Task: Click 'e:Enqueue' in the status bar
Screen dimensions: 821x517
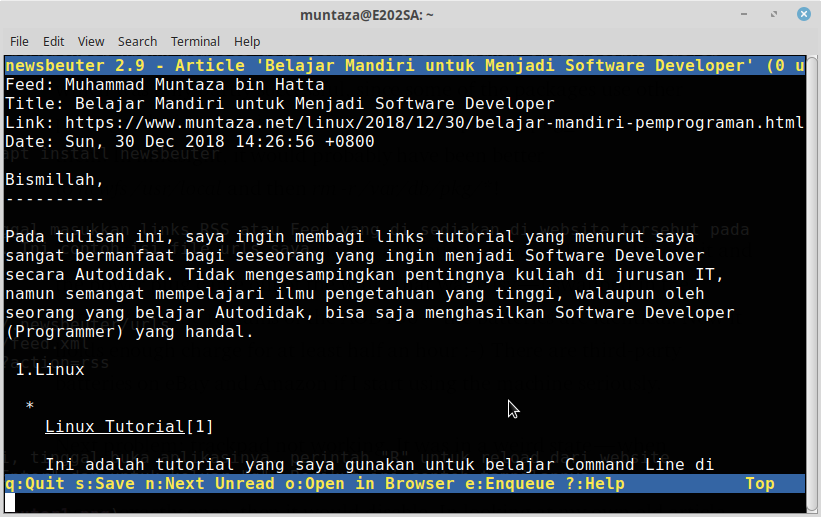Action: 510,483
